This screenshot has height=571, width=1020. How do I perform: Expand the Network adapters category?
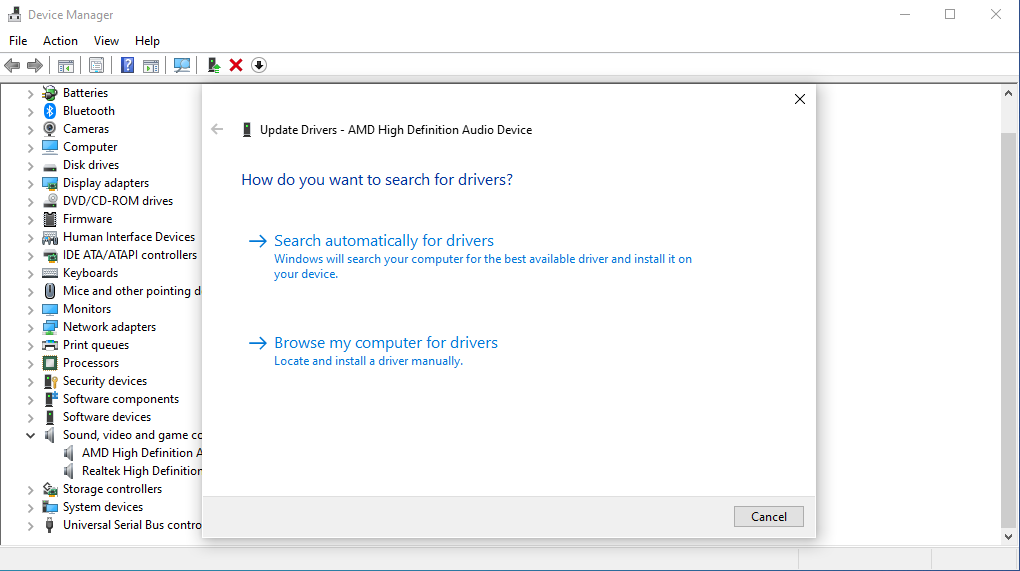(x=30, y=328)
